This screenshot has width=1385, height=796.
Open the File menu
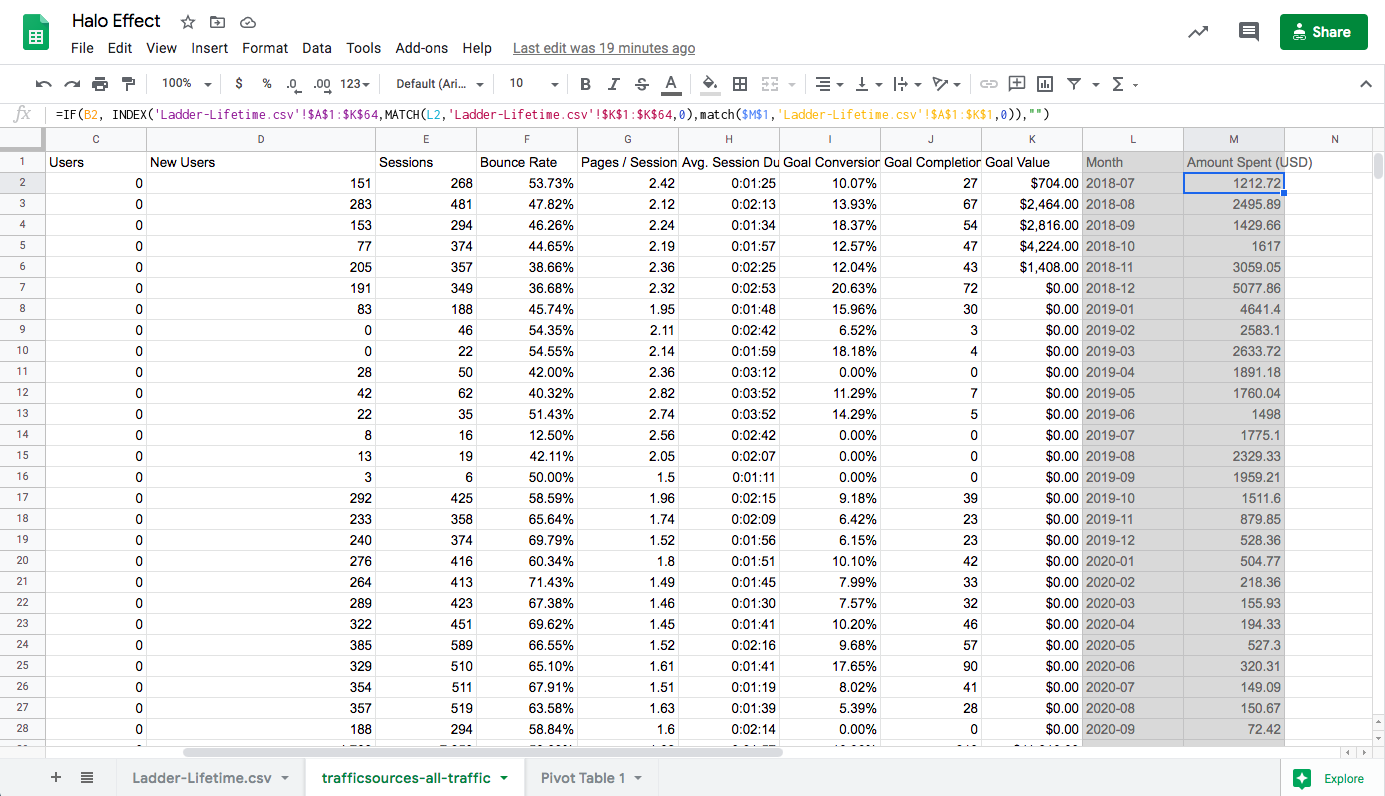[82, 48]
